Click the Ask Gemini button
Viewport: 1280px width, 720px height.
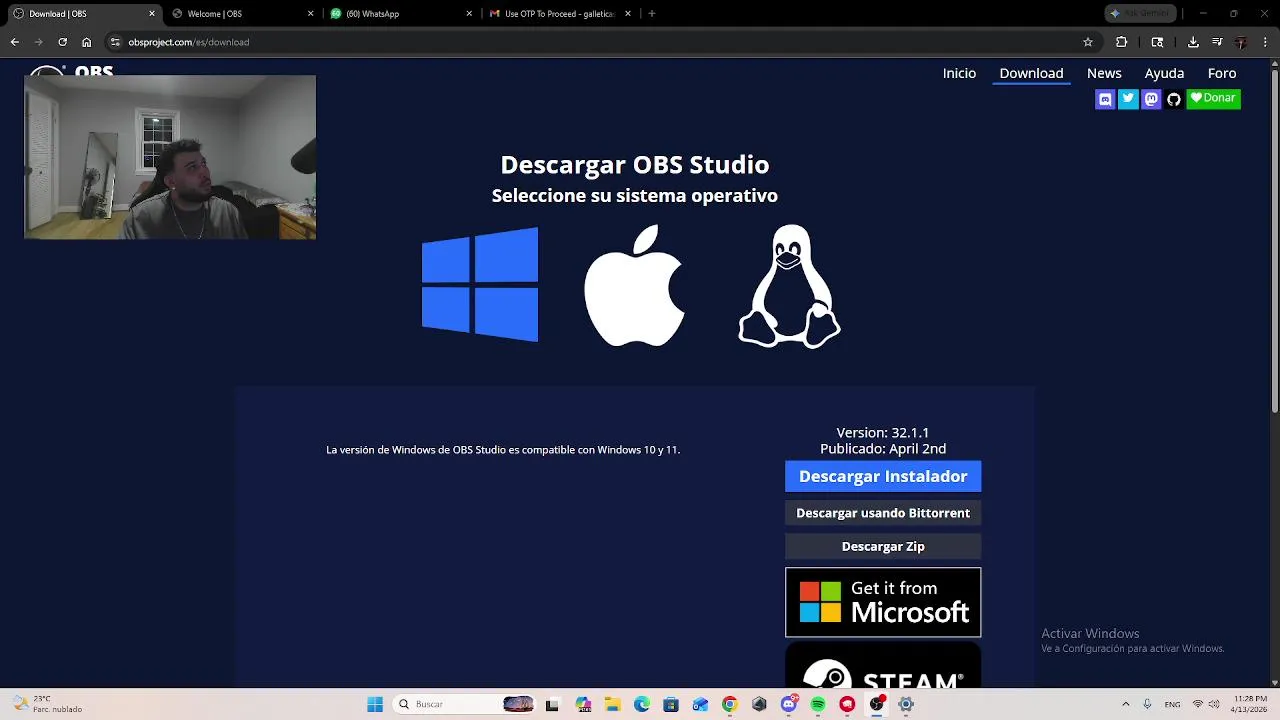[x=1139, y=14]
